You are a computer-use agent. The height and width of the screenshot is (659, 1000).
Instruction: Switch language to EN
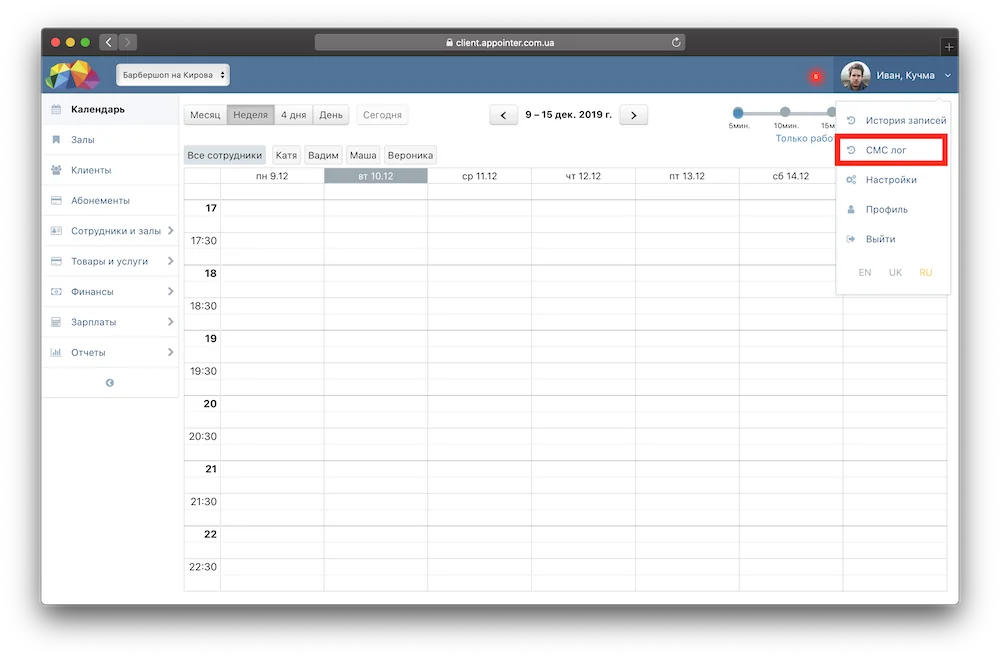[865, 272]
